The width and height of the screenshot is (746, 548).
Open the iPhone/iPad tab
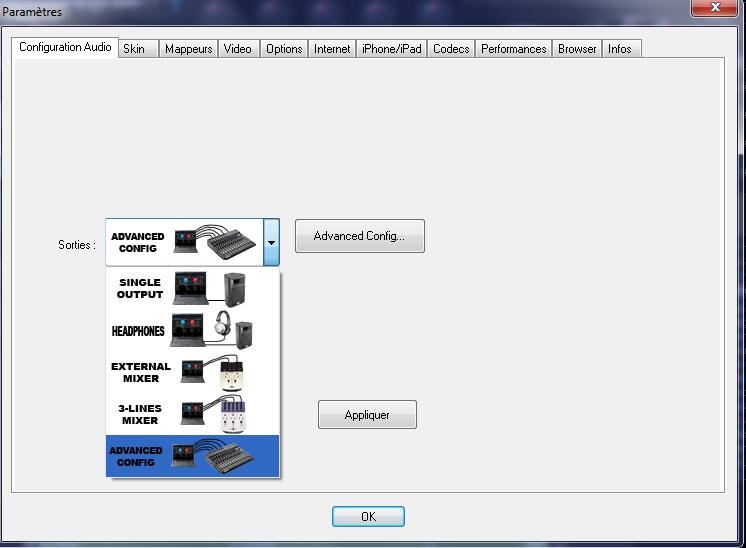(x=391, y=49)
